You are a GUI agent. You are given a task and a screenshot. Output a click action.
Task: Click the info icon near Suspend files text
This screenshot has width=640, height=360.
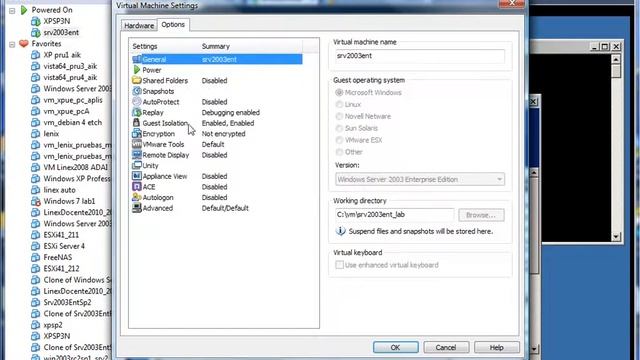point(340,231)
